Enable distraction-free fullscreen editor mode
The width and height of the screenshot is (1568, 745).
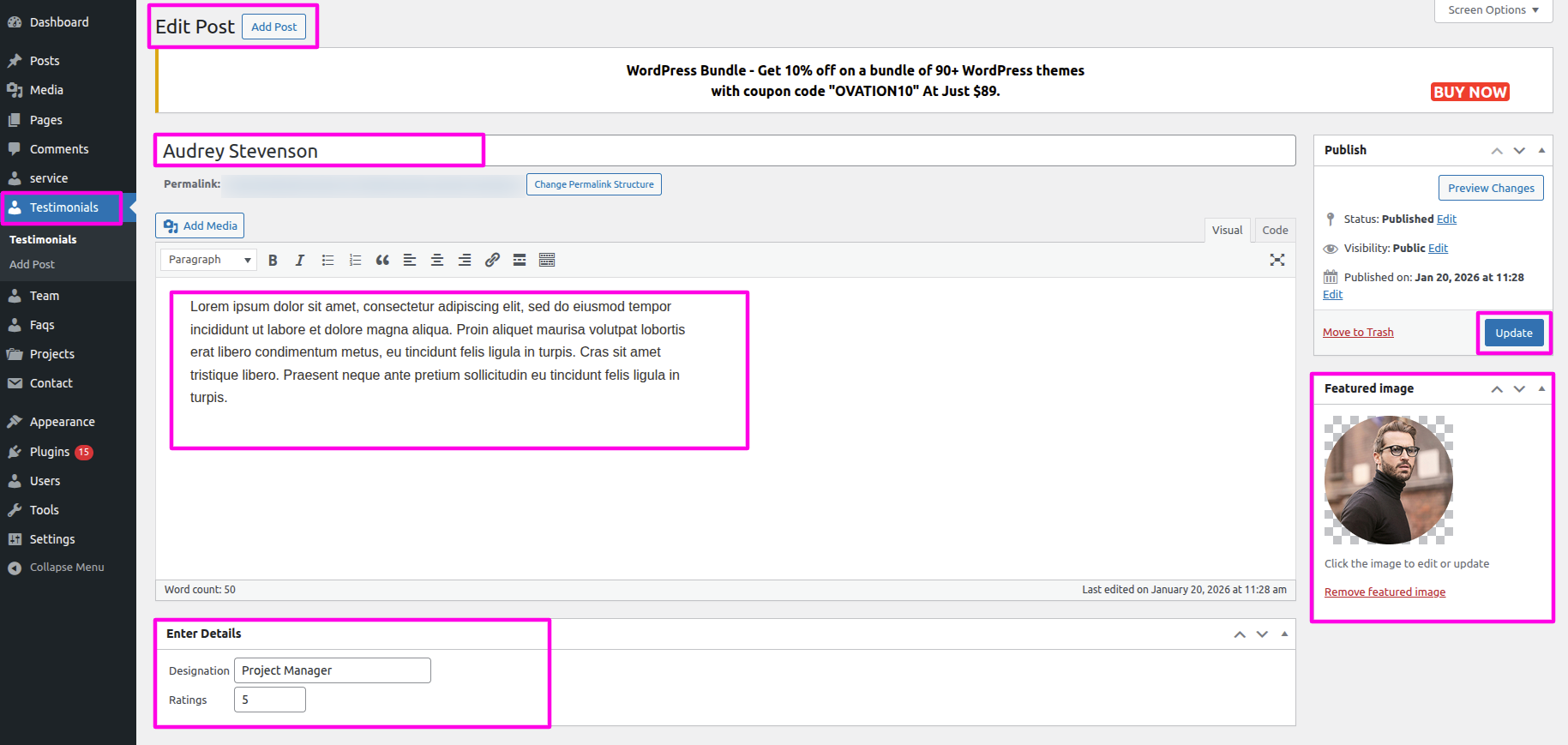pos(1277,261)
